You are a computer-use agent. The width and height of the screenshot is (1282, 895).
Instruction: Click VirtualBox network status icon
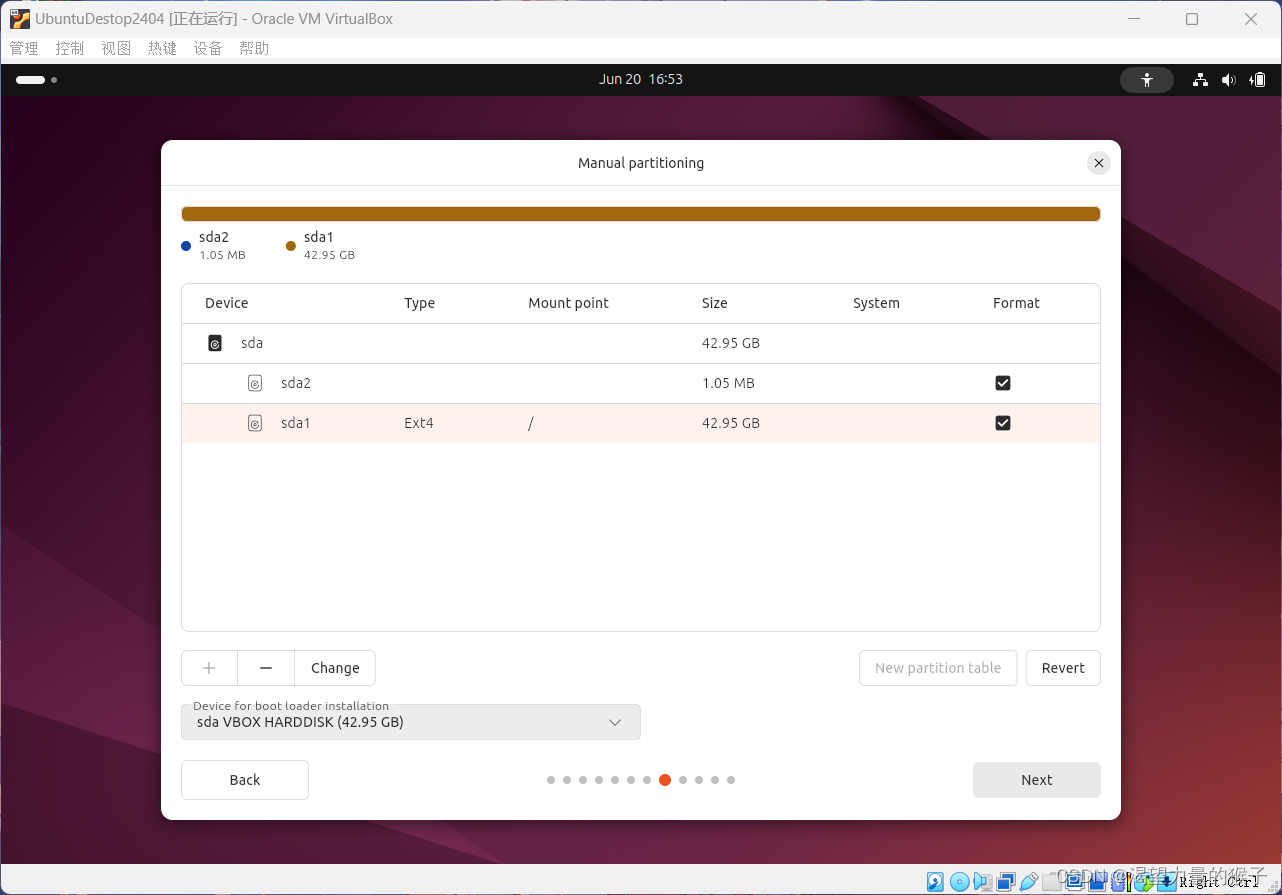pos(1005,881)
